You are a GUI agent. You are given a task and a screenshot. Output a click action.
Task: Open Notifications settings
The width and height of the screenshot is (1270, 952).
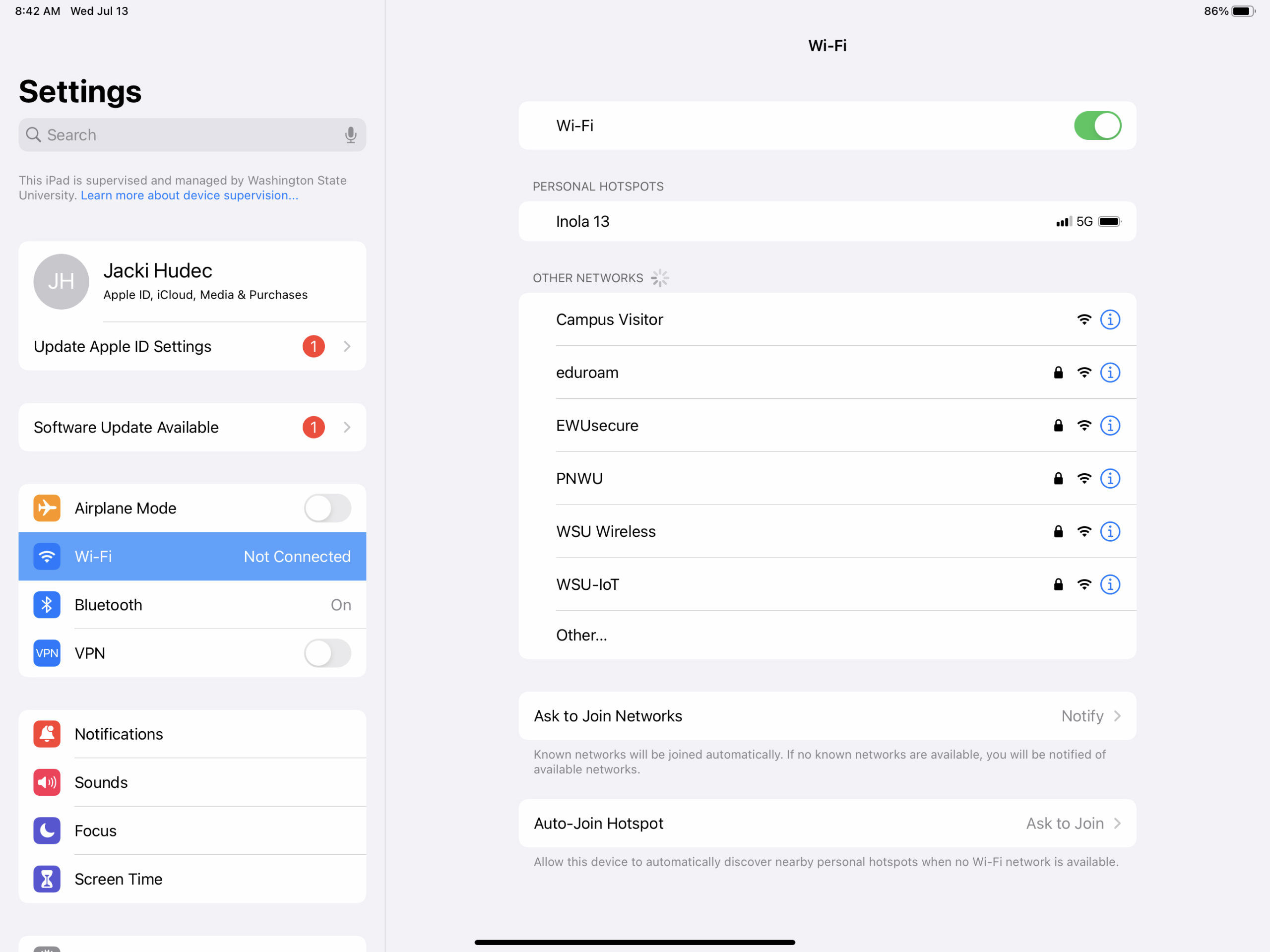192,734
